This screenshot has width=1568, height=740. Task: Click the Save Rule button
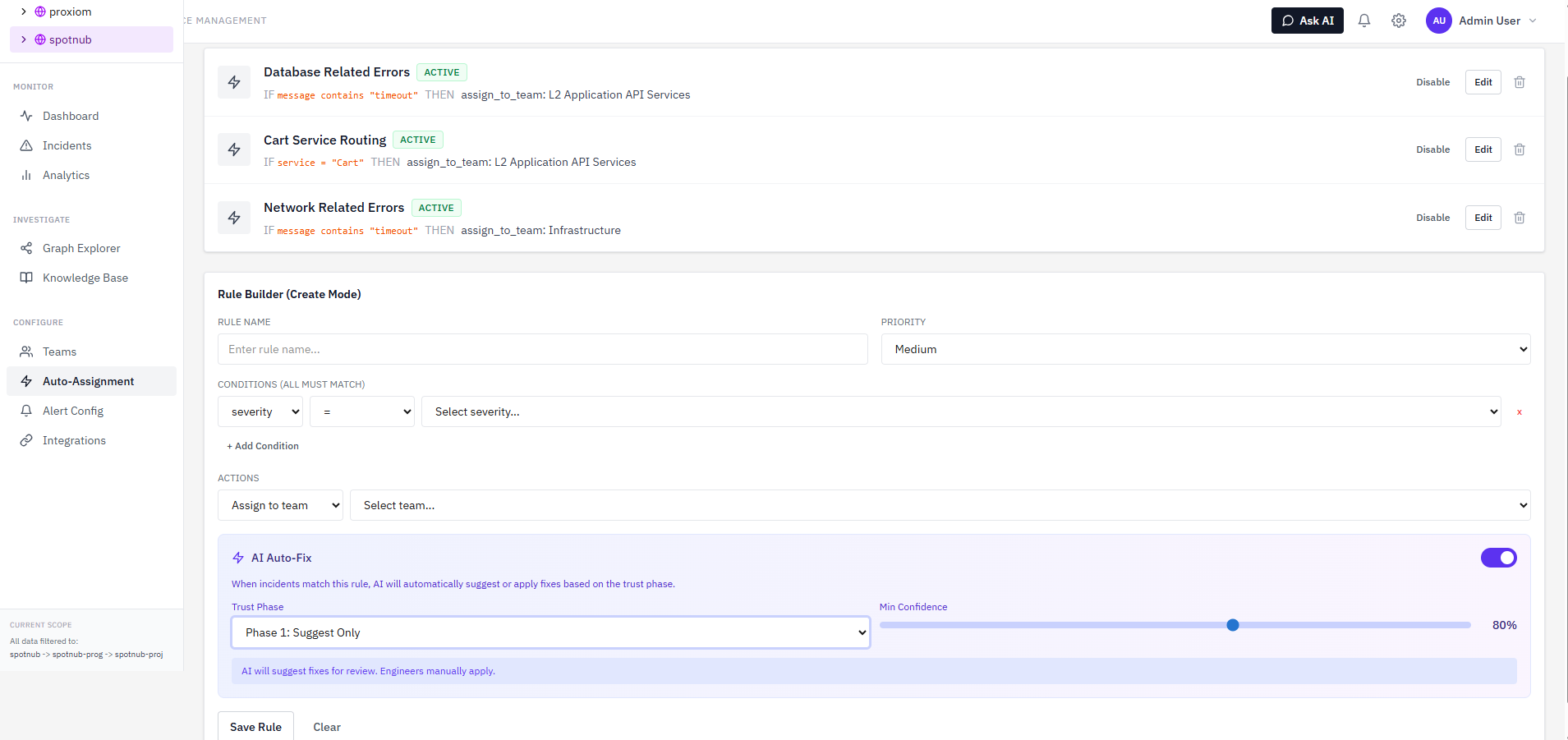click(255, 727)
